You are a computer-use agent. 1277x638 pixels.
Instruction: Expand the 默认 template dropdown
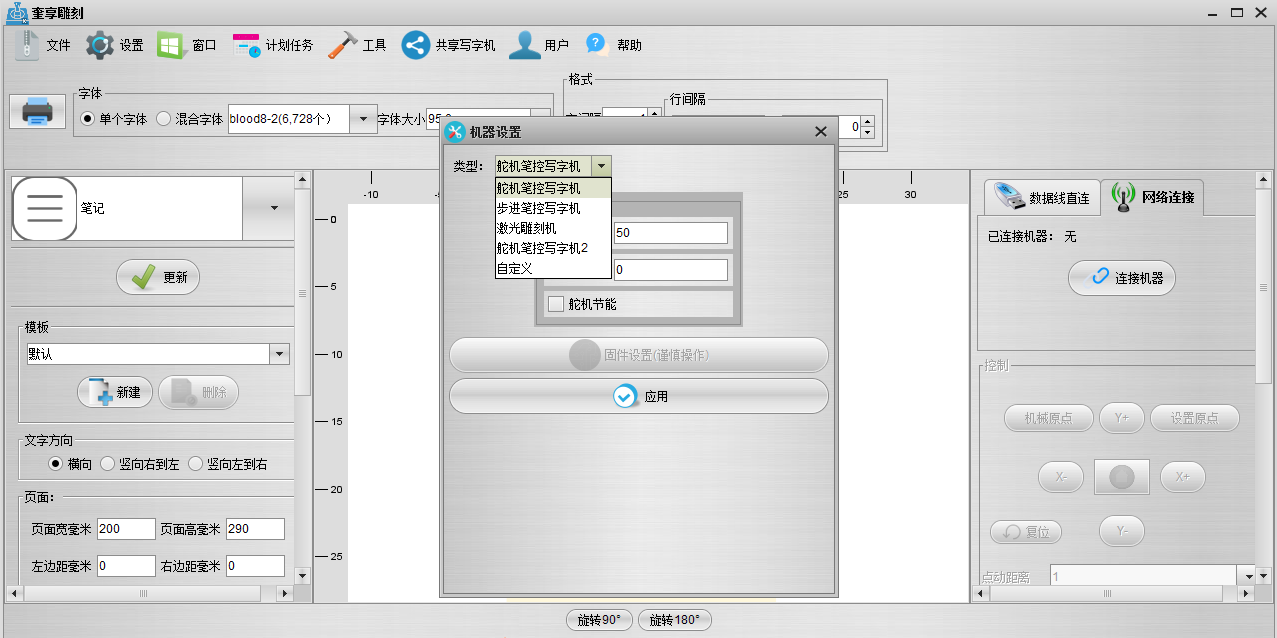(x=280, y=354)
